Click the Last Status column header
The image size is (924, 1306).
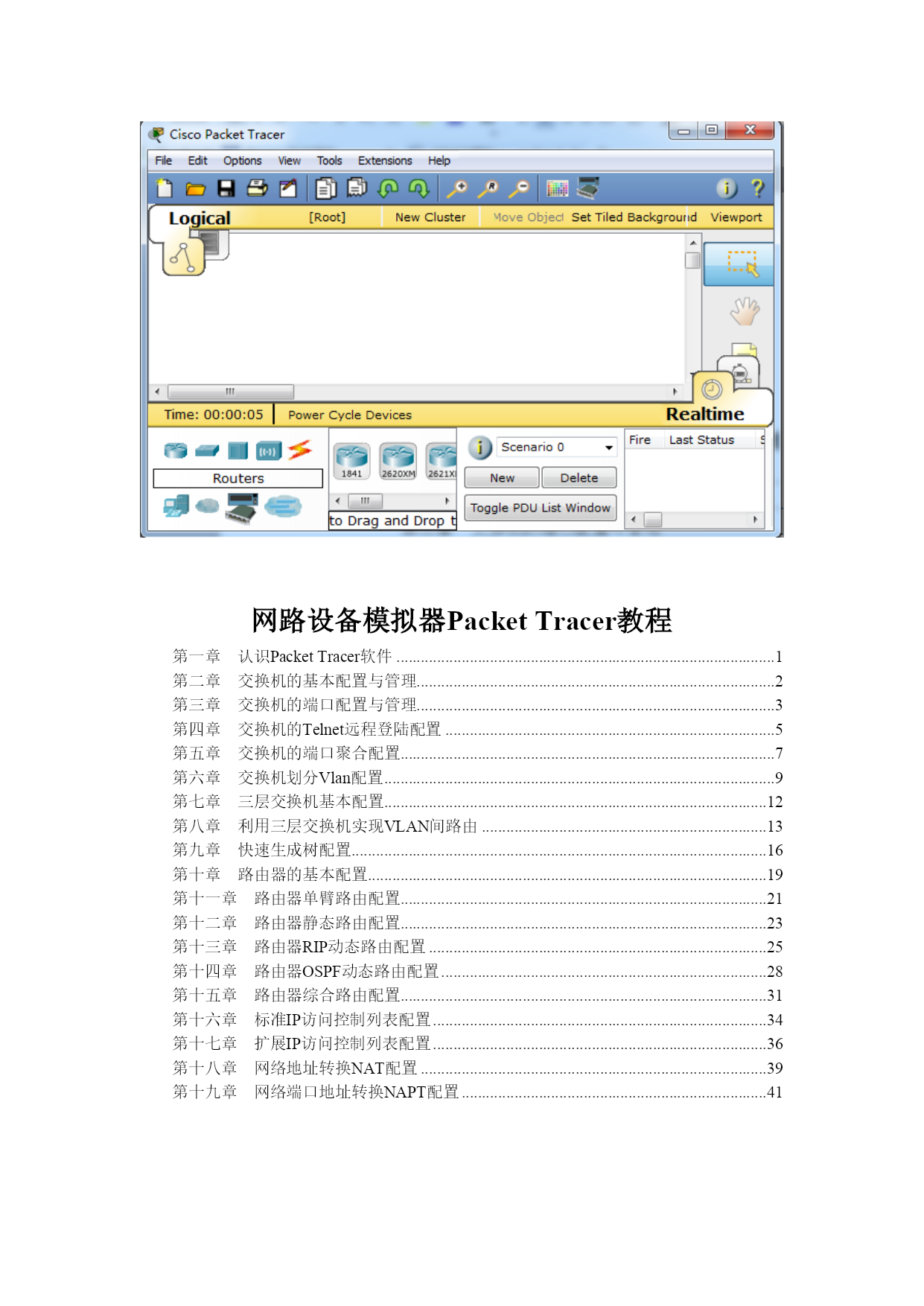[701, 440]
